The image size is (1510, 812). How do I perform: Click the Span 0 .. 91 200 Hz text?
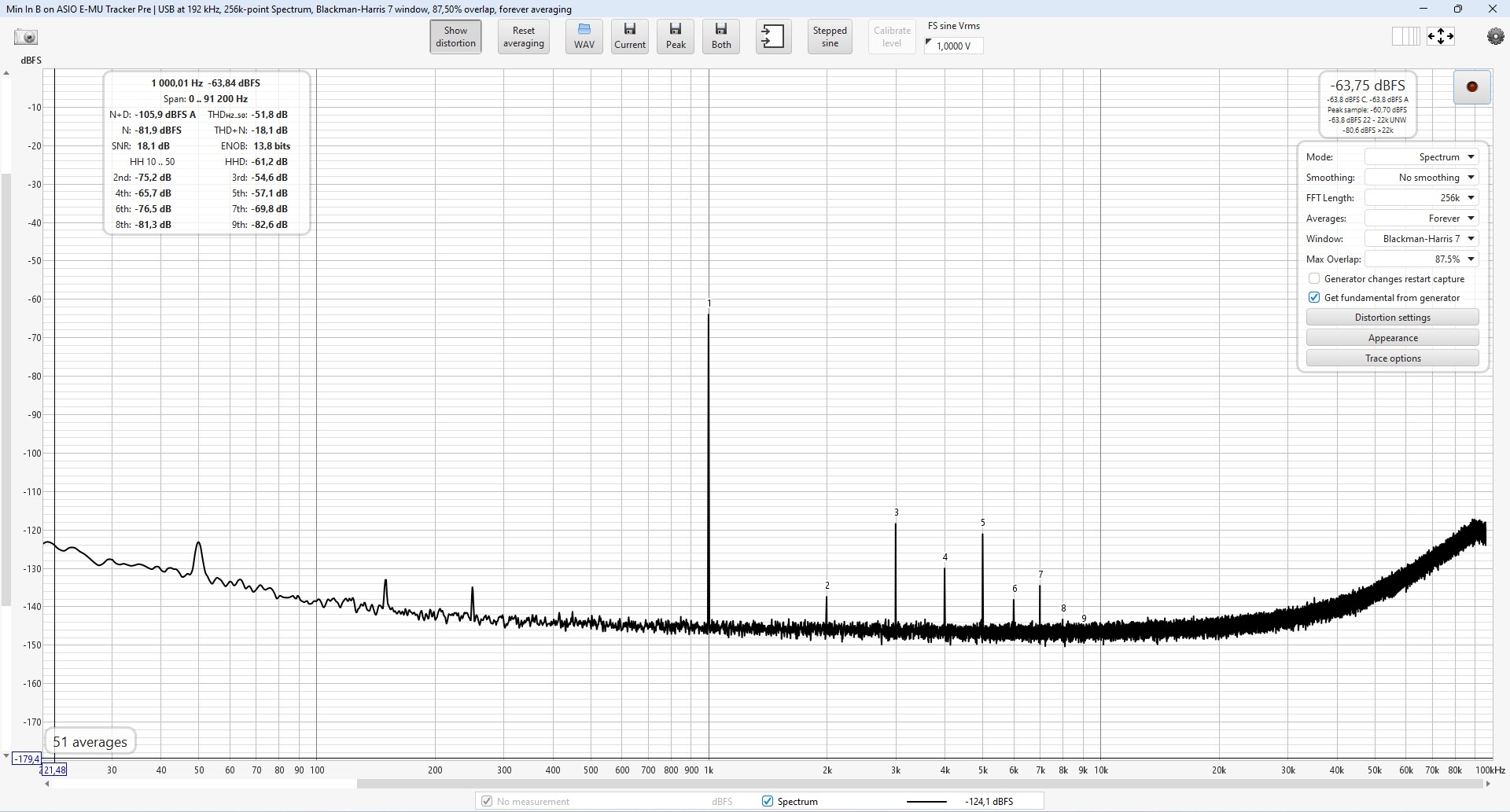point(205,98)
